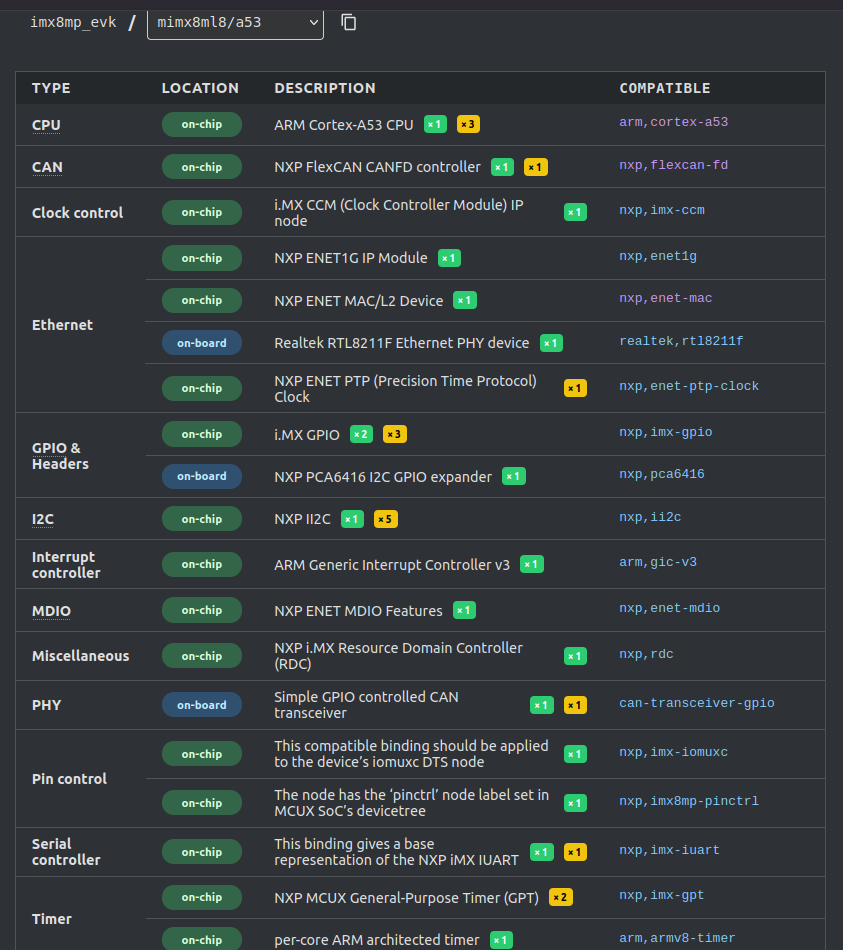This screenshot has height=950, width=843.
Task: Click green ×1 badge for Generic Interrupt Controller
Action: pos(531,564)
